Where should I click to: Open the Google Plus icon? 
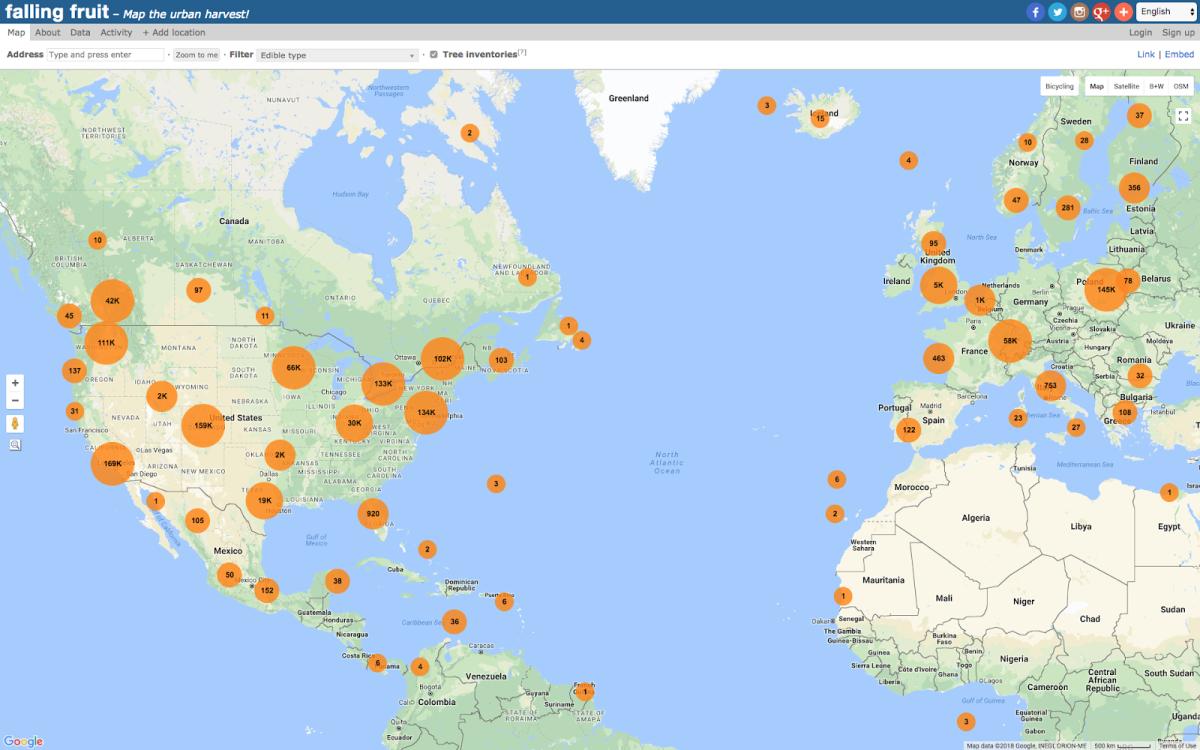click(x=1101, y=12)
